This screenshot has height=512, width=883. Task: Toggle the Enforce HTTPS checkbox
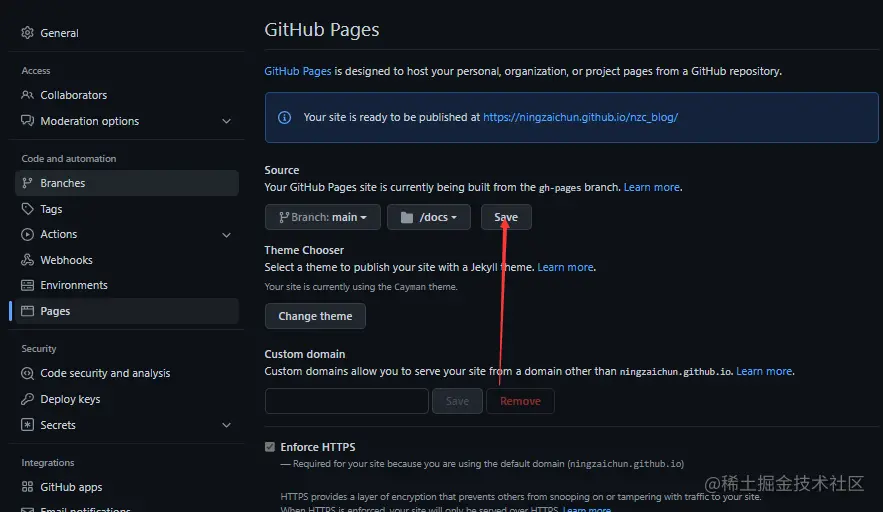270,447
